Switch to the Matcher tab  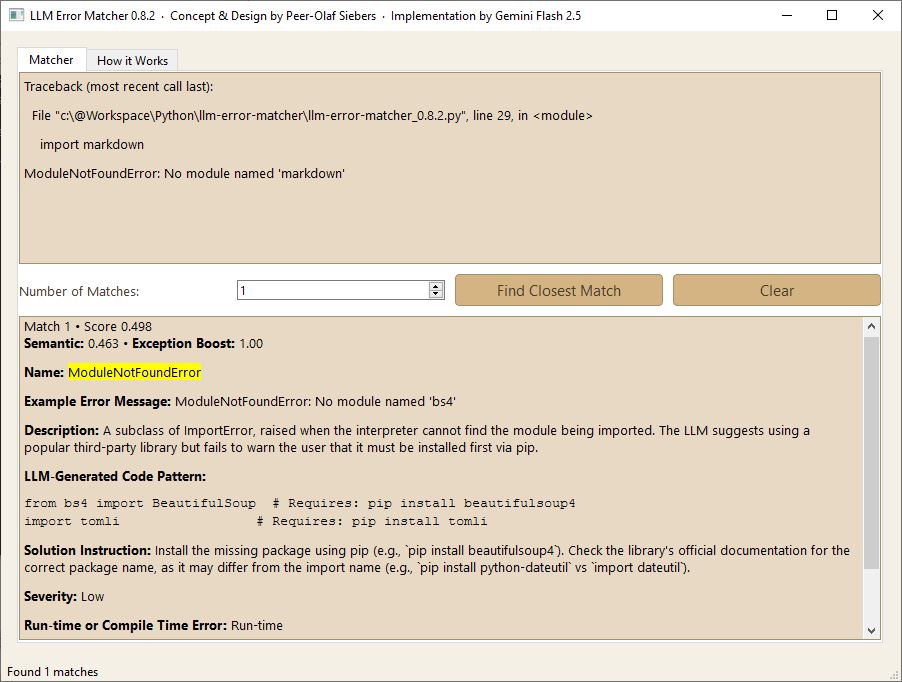click(51, 60)
